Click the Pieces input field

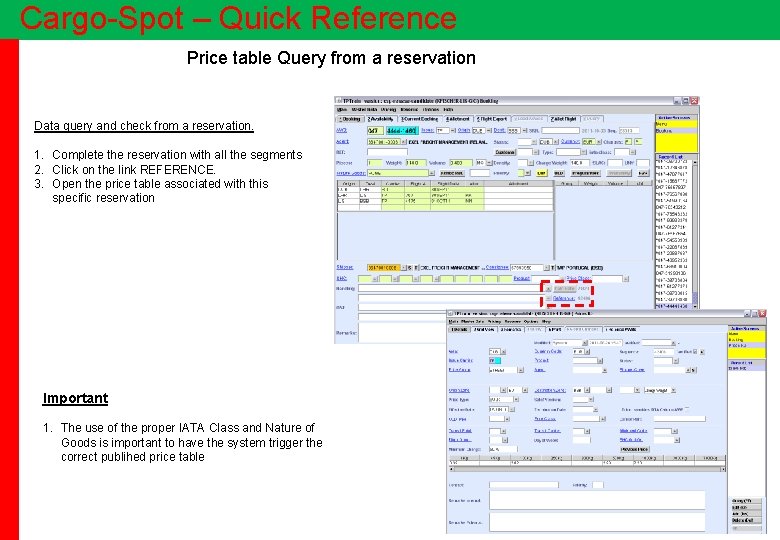click(375, 163)
